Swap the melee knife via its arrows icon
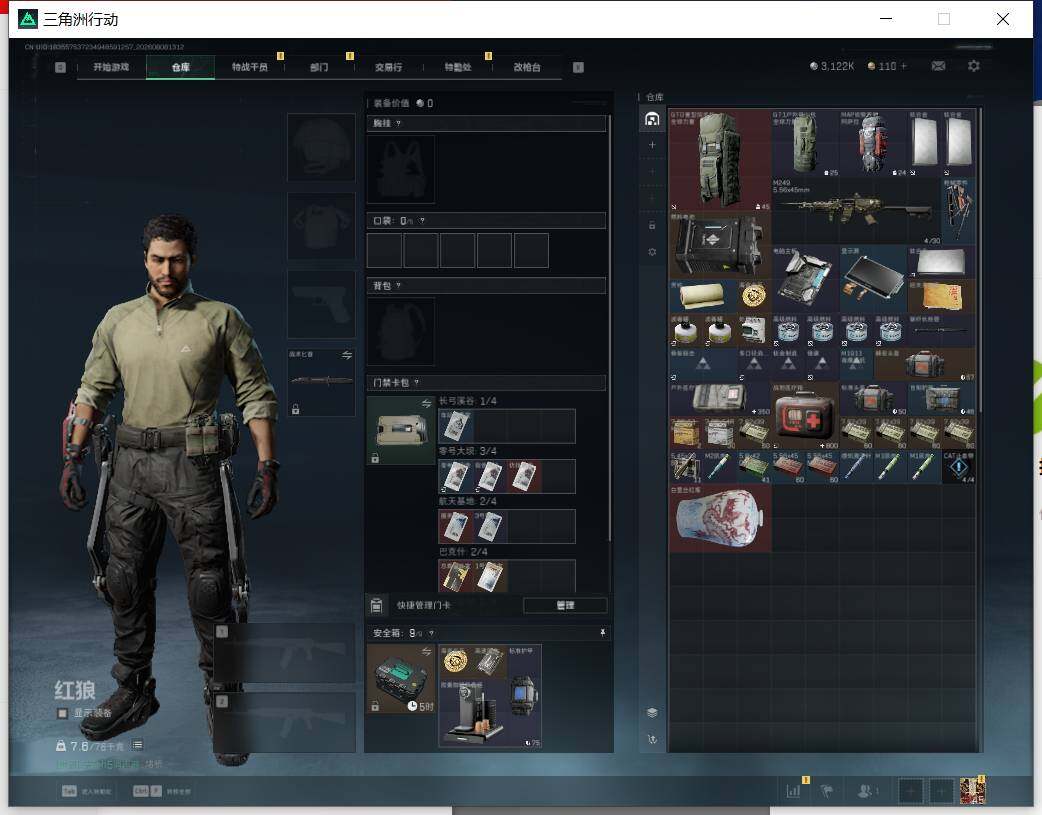1042x815 pixels. pos(347,355)
